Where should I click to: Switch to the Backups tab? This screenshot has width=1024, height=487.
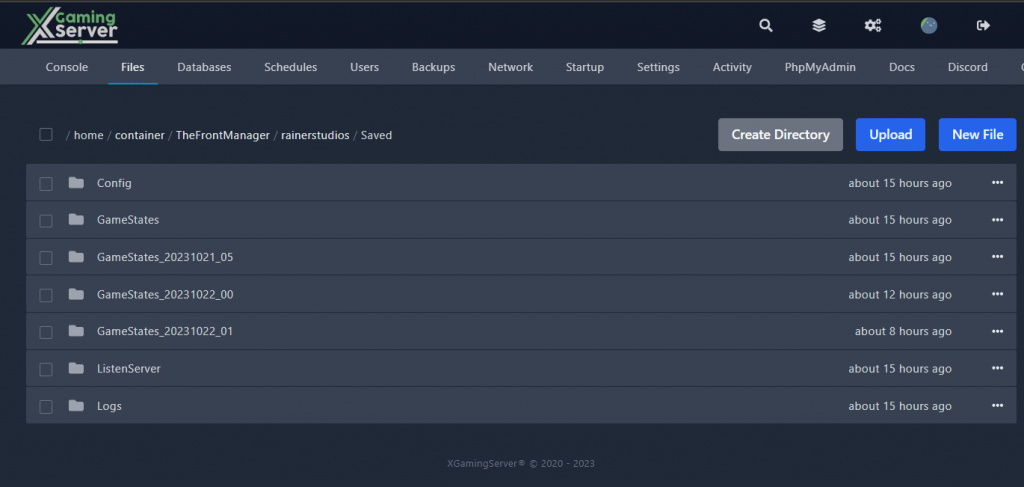coord(434,67)
